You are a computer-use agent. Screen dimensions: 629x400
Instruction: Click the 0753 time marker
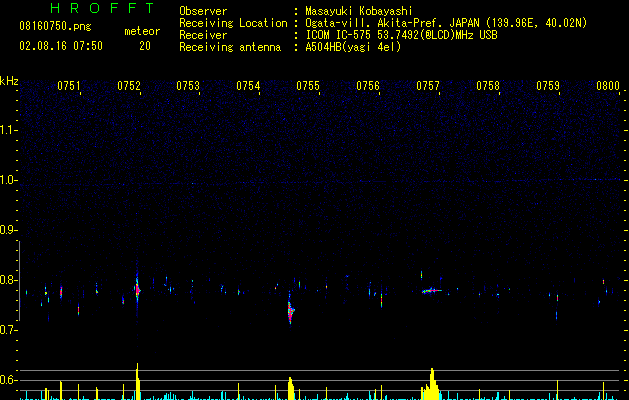[x=188, y=85]
